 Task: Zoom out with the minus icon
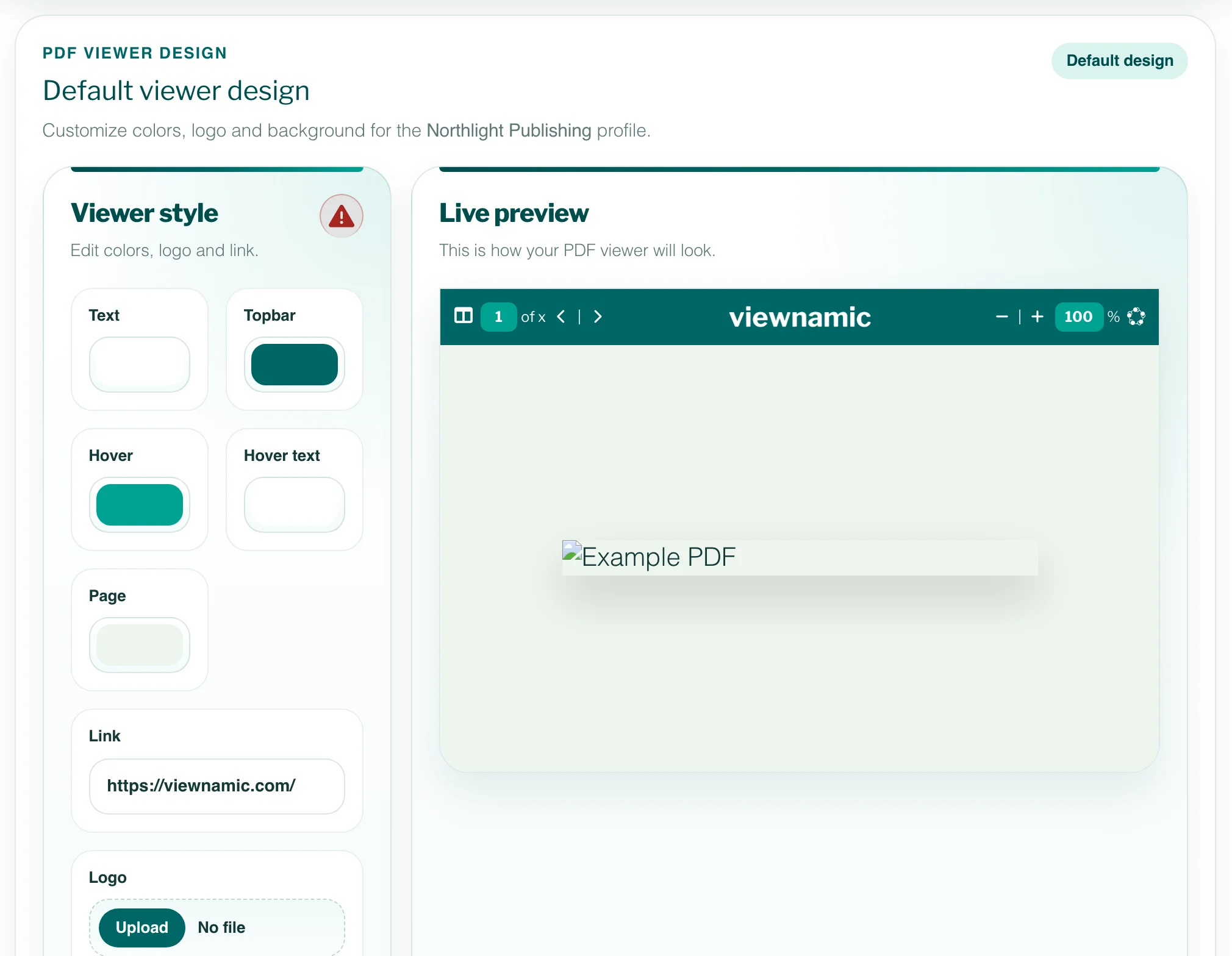coord(1001,316)
